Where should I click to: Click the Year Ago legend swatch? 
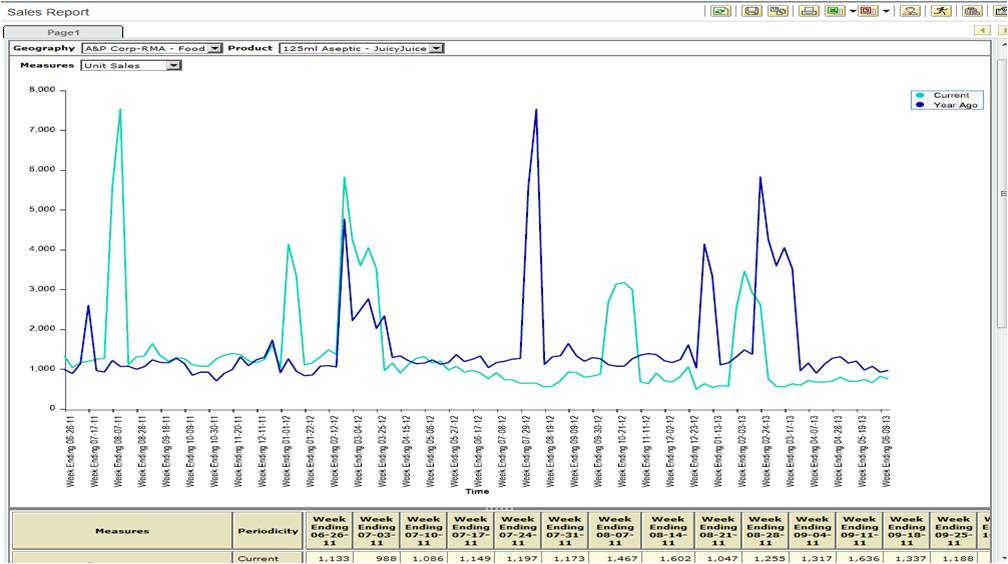click(x=919, y=105)
